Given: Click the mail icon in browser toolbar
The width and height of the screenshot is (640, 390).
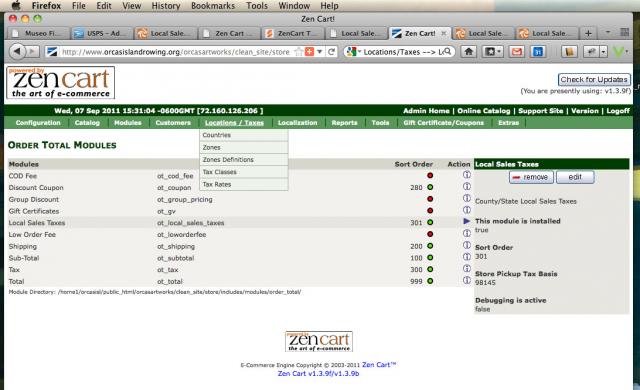Looking at the screenshot, I should tap(516, 52).
